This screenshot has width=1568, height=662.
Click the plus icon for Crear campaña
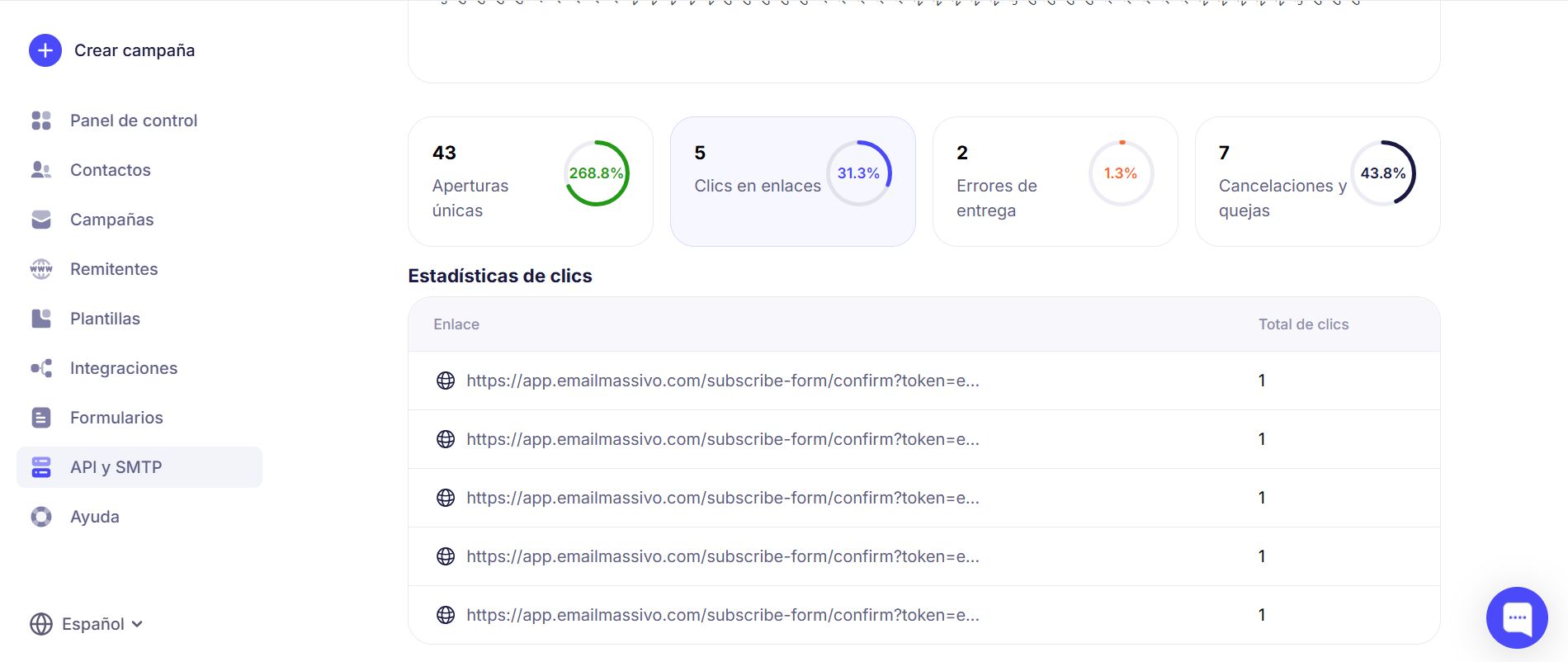(x=45, y=50)
